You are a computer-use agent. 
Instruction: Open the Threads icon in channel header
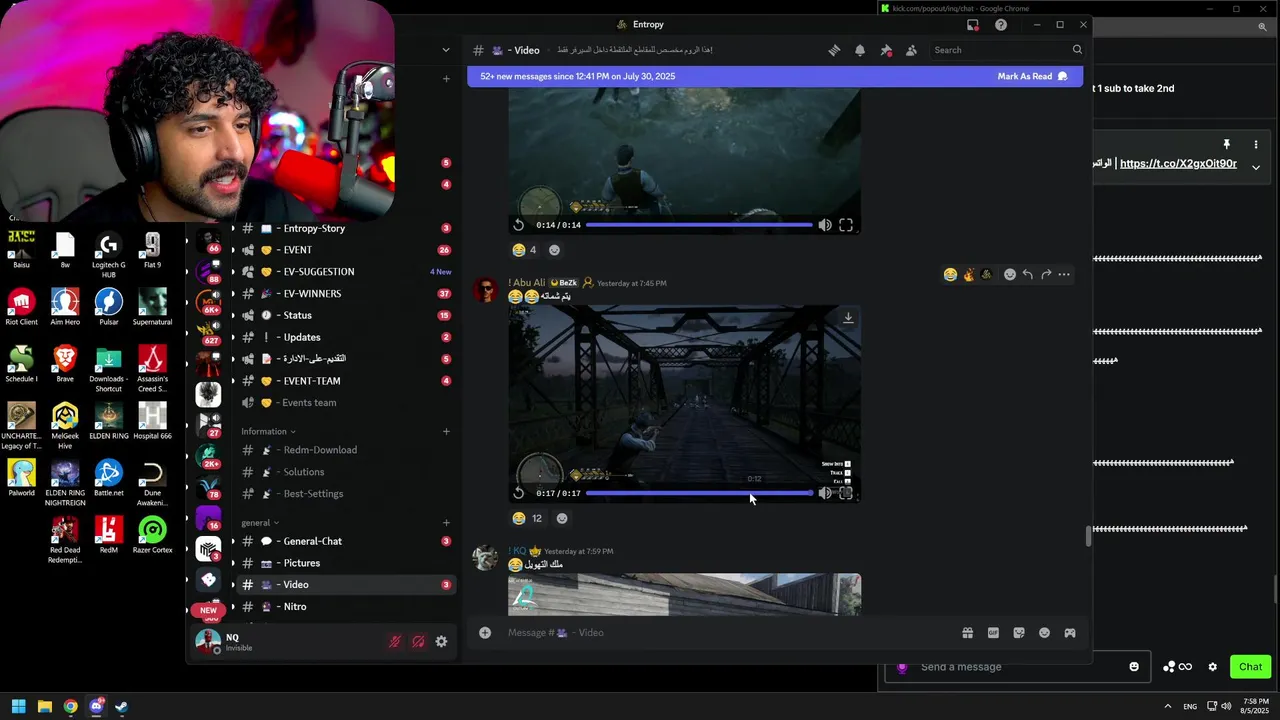pyautogui.click(x=834, y=50)
